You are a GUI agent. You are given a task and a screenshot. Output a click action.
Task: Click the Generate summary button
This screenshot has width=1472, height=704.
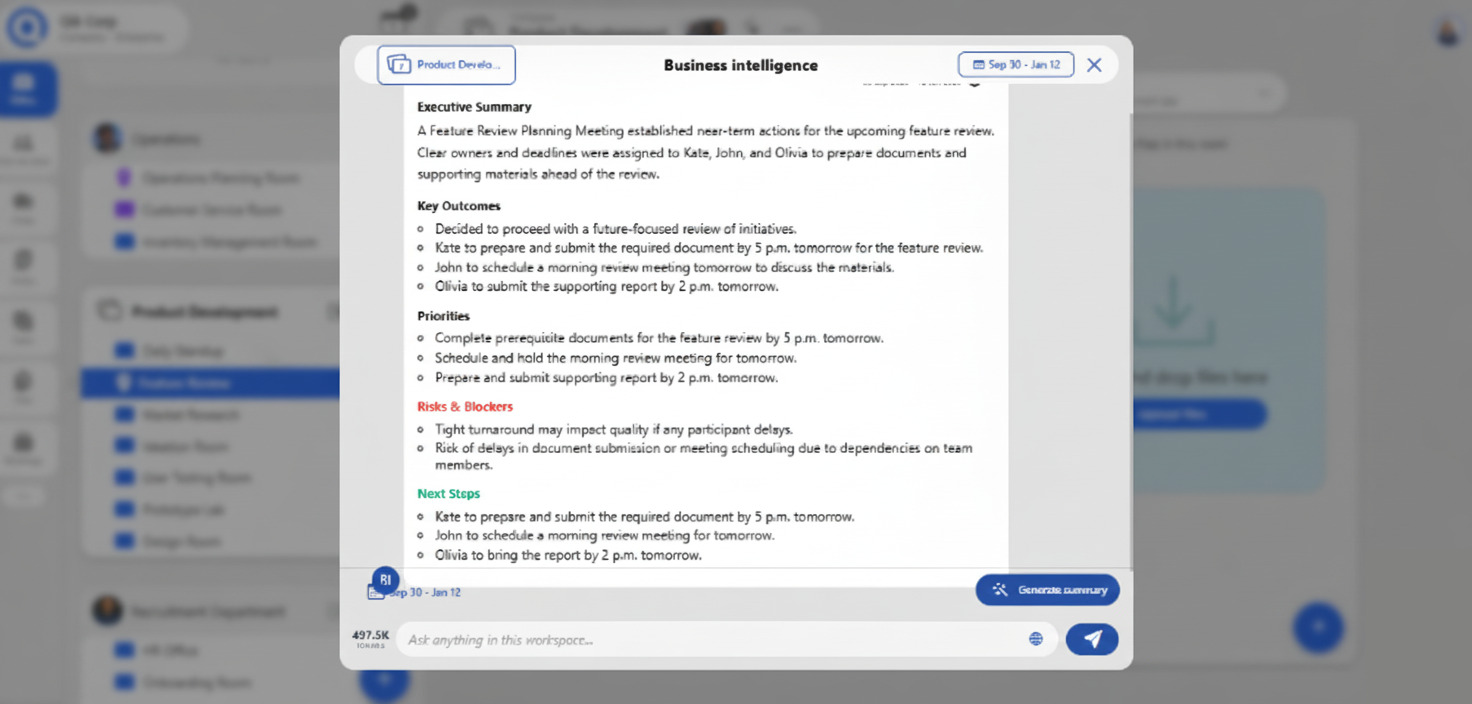click(x=1047, y=590)
